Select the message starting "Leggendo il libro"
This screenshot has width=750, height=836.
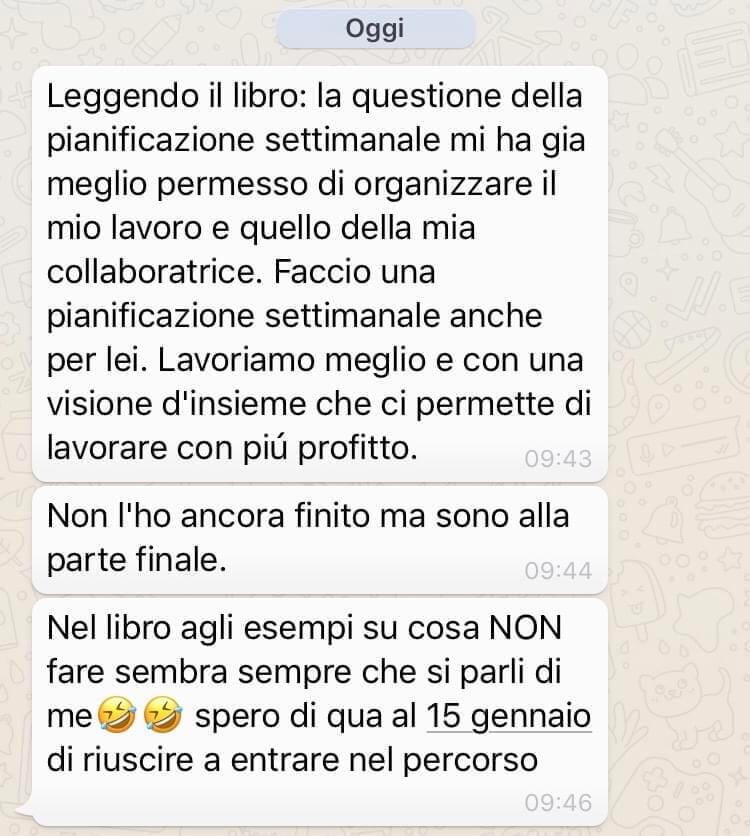click(x=320, y=274)
